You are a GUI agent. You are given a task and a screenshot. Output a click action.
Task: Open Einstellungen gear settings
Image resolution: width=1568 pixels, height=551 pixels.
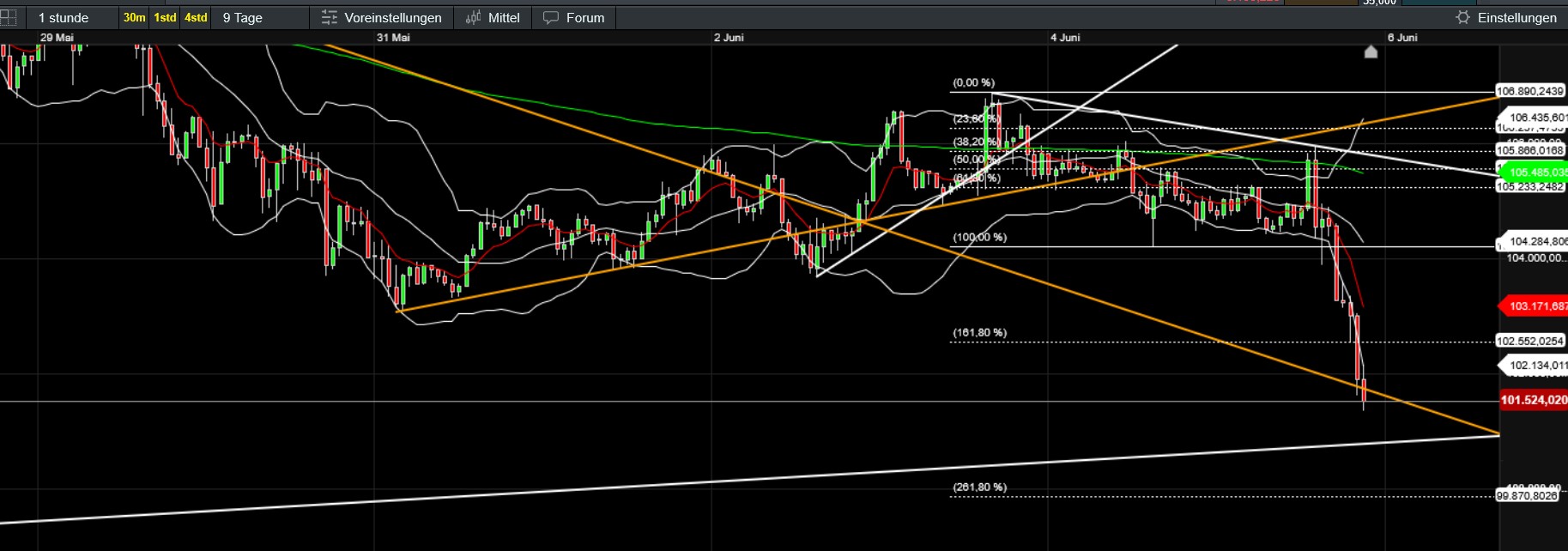point(1506,17)
